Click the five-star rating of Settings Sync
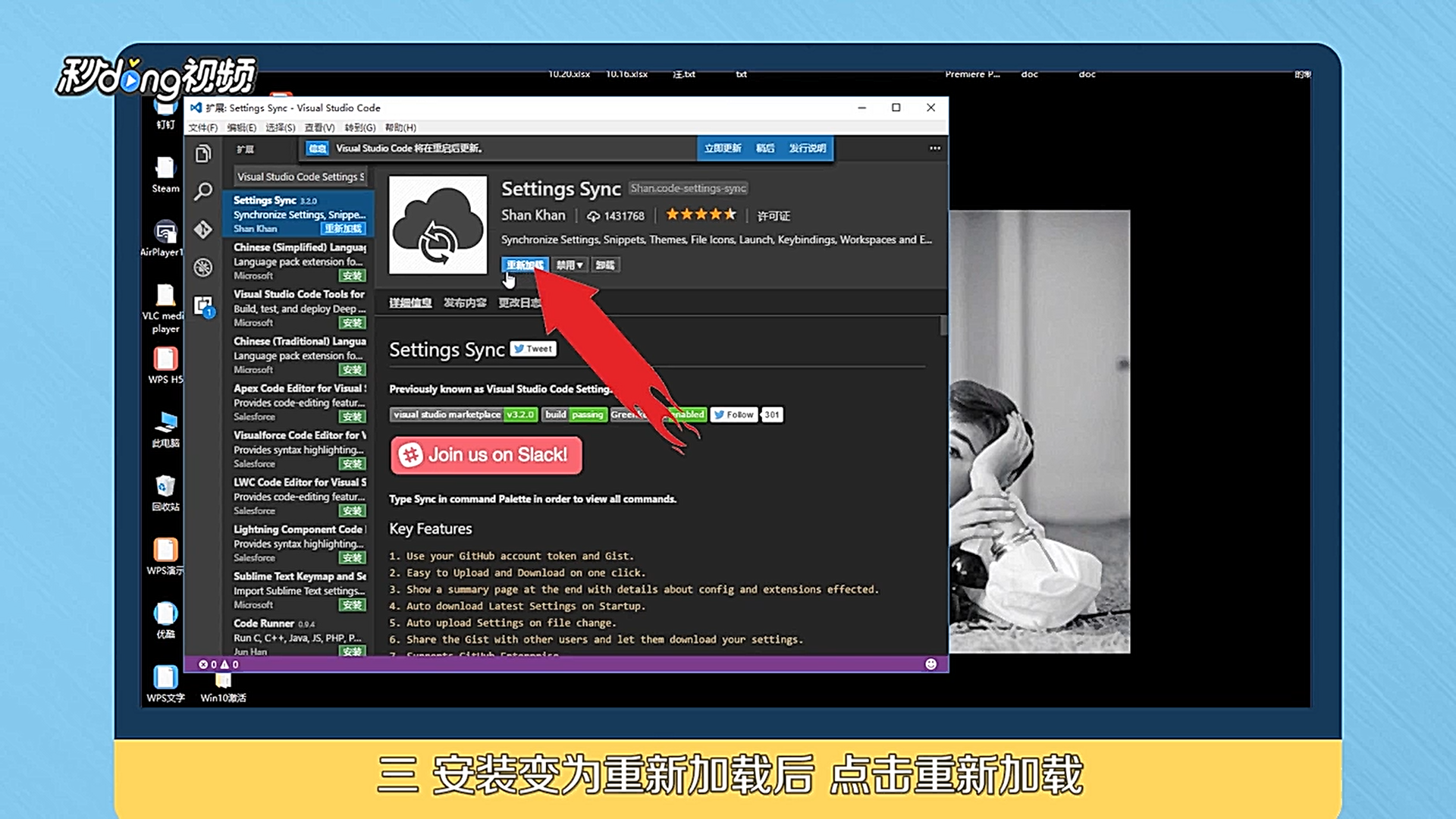 click(701, 215)
